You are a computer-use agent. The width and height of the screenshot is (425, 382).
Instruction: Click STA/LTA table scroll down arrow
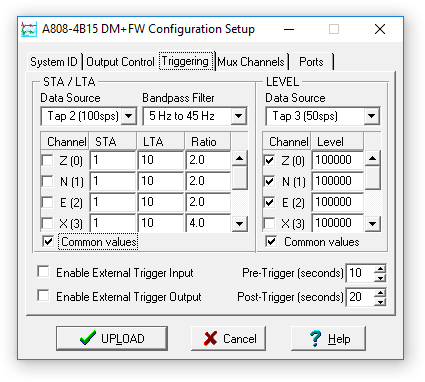pyautogui.click(x=239, y=224)
